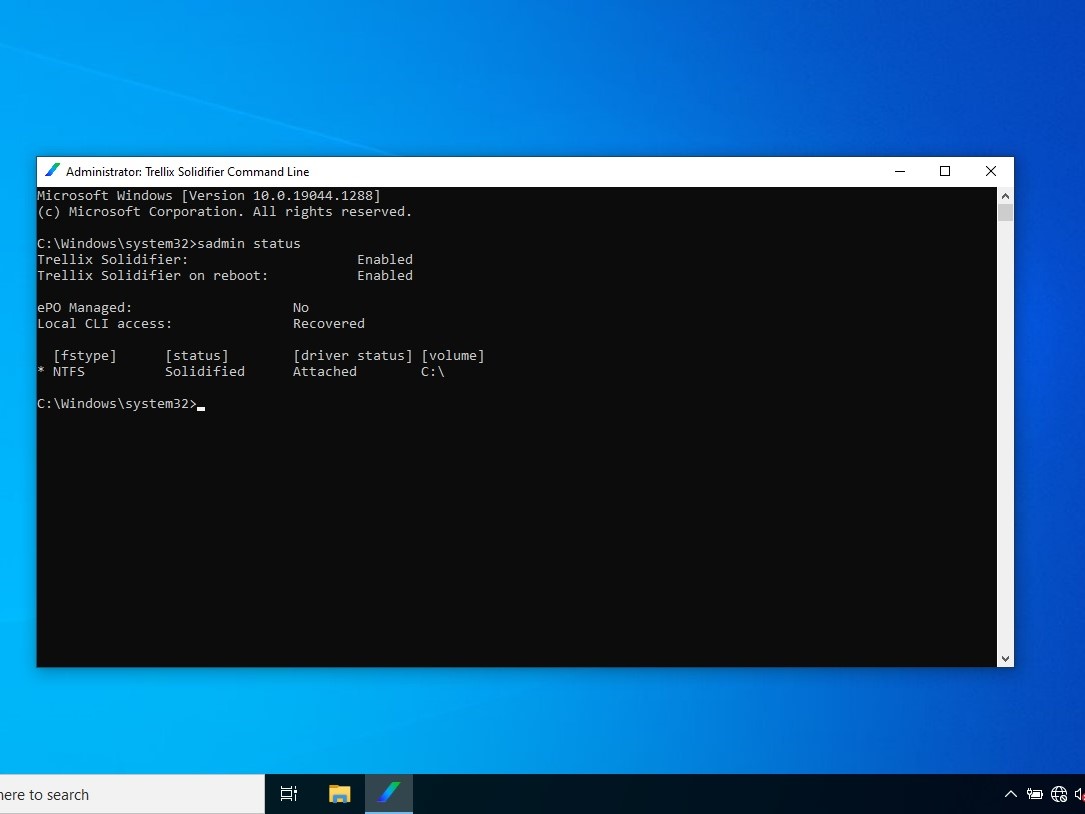Open the Trellix Solidifier title bar icon menu

(52, 171)
